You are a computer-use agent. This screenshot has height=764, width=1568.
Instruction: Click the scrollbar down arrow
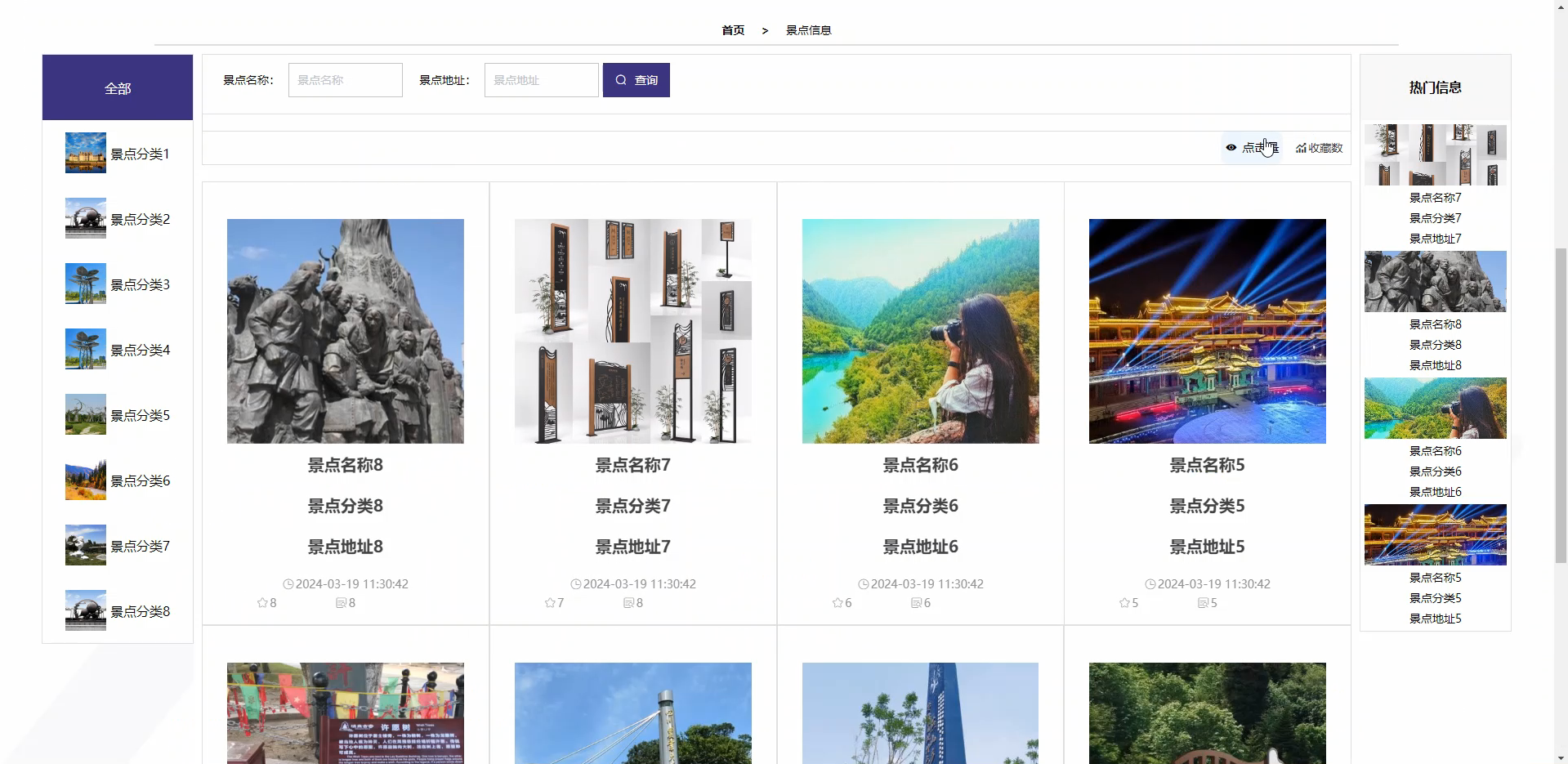pyautogui.click(x=1561, y=757)
